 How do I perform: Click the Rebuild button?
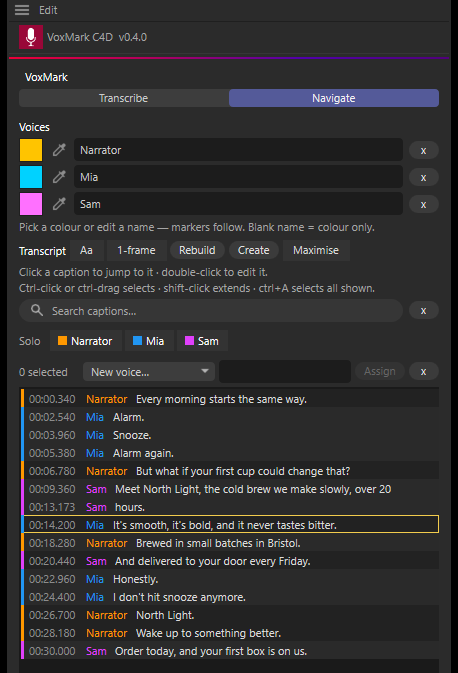point(197,250)
